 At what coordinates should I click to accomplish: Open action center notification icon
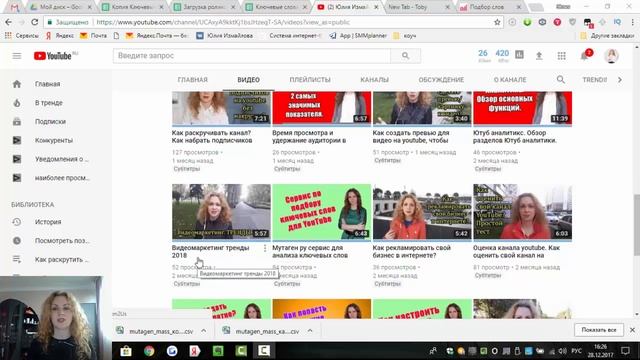point(625,351)
